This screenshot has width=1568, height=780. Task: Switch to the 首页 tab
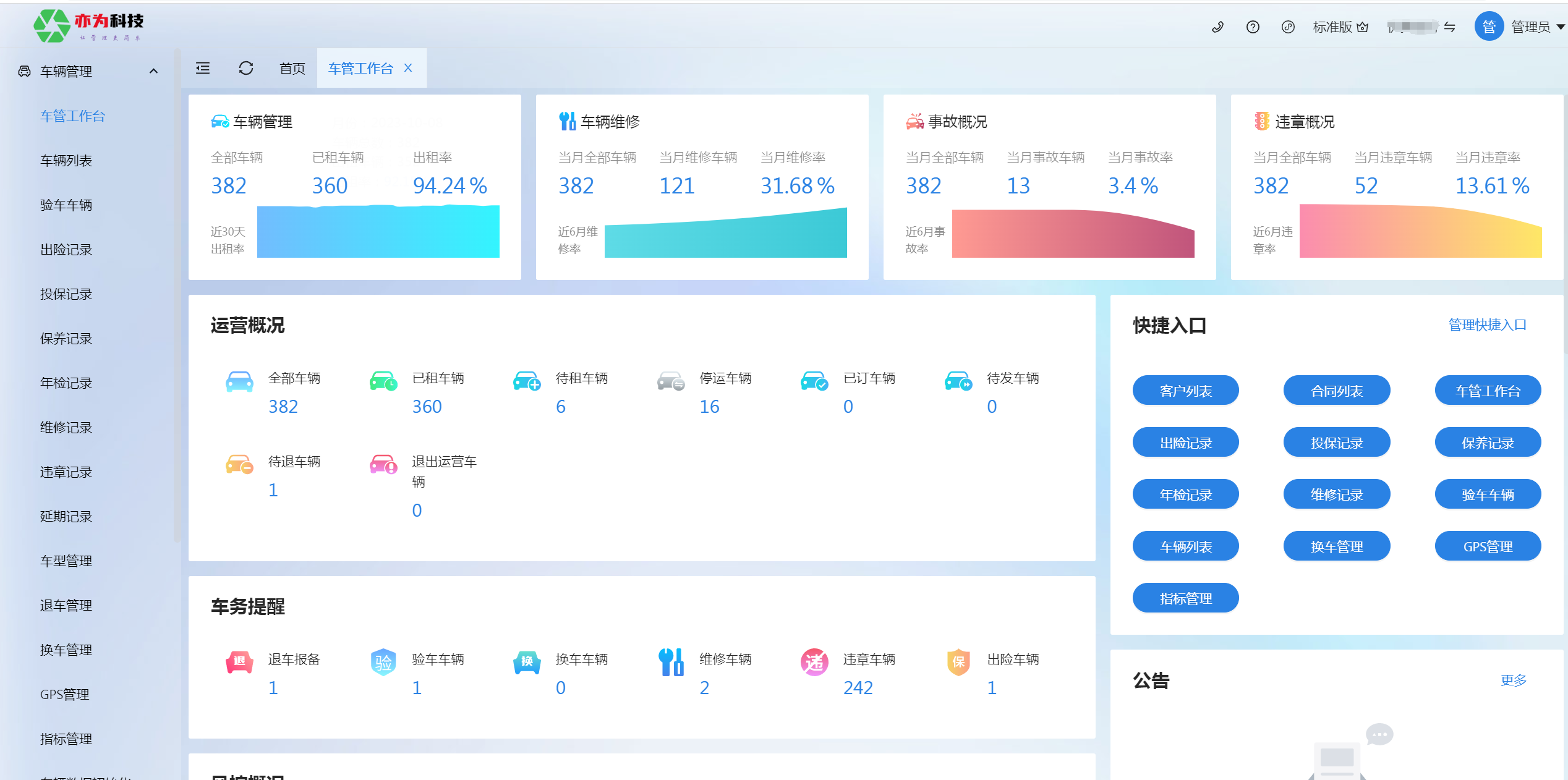[x=292, y=68]
